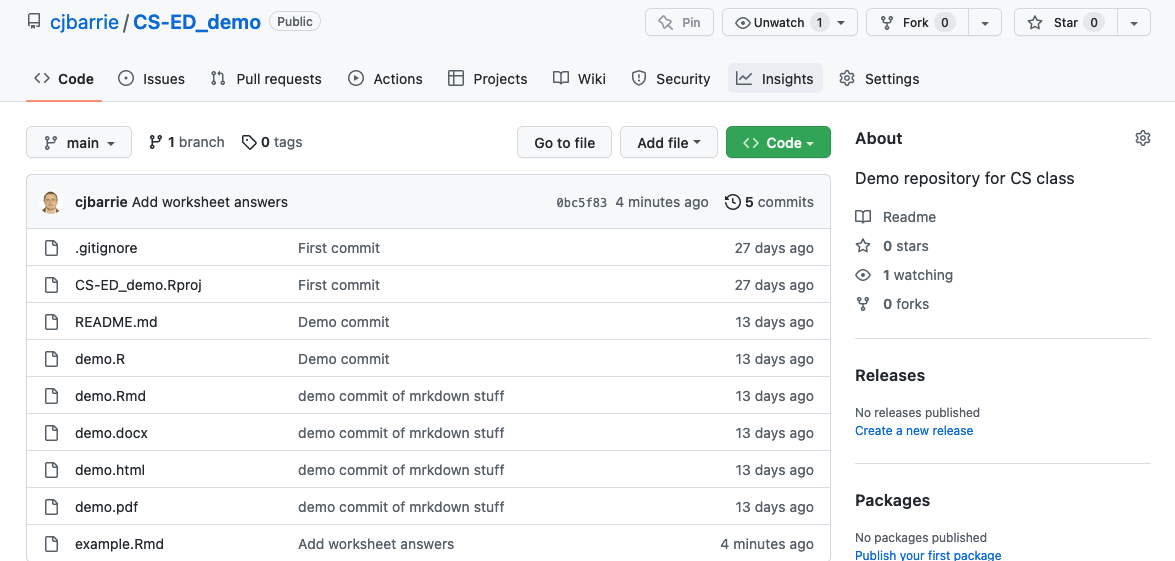Image resolution: width=1175 pixels, height=561 pixels.
Task: Switch to the Actions tab
Action: click(x=385, y=79)
